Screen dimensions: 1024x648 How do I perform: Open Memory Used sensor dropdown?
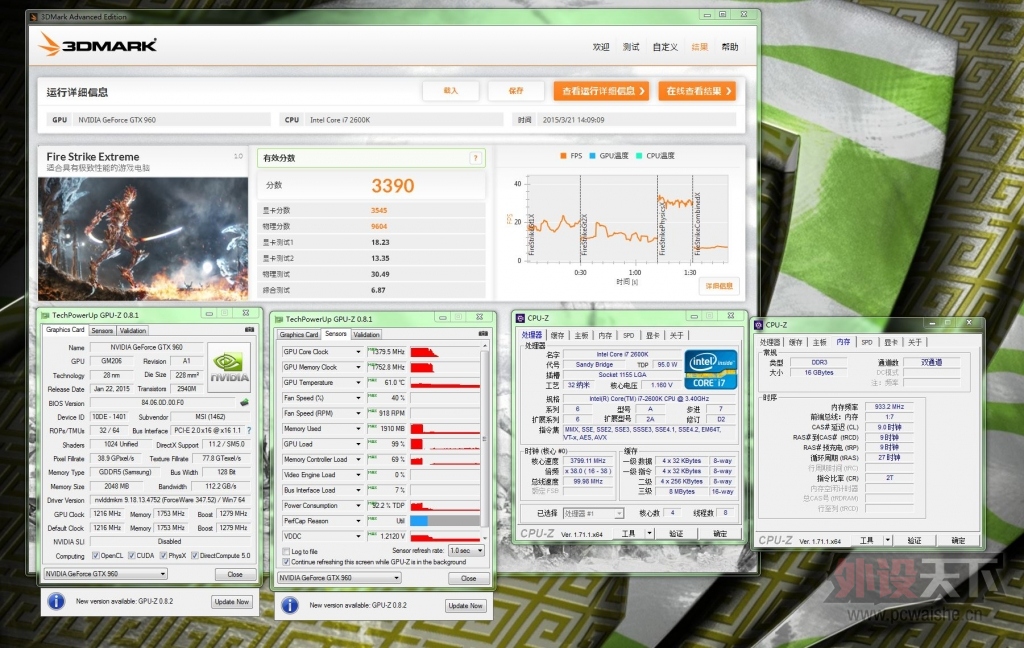pyautogui.click(x=358, y=429)
